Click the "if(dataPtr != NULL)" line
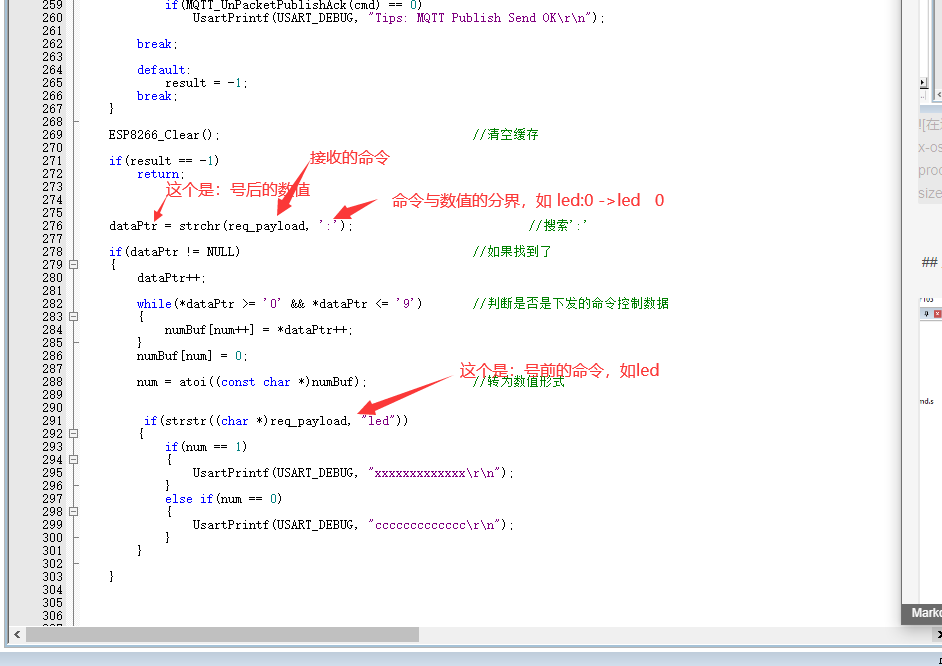The image size is (942, 666). [174, 252]
